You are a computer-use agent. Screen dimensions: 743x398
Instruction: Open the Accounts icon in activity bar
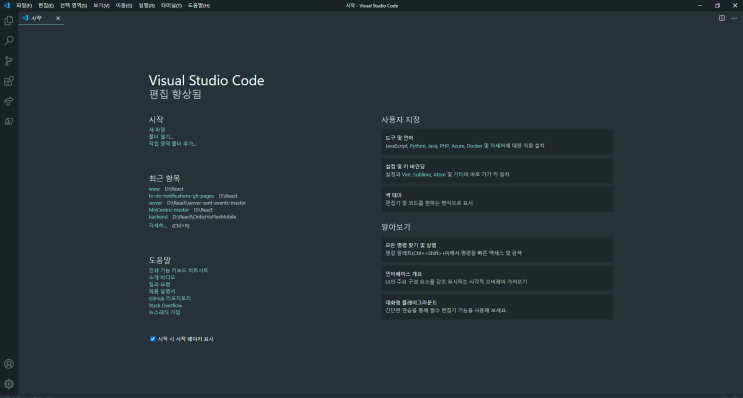pyautogui.click(x=9, y=364)
